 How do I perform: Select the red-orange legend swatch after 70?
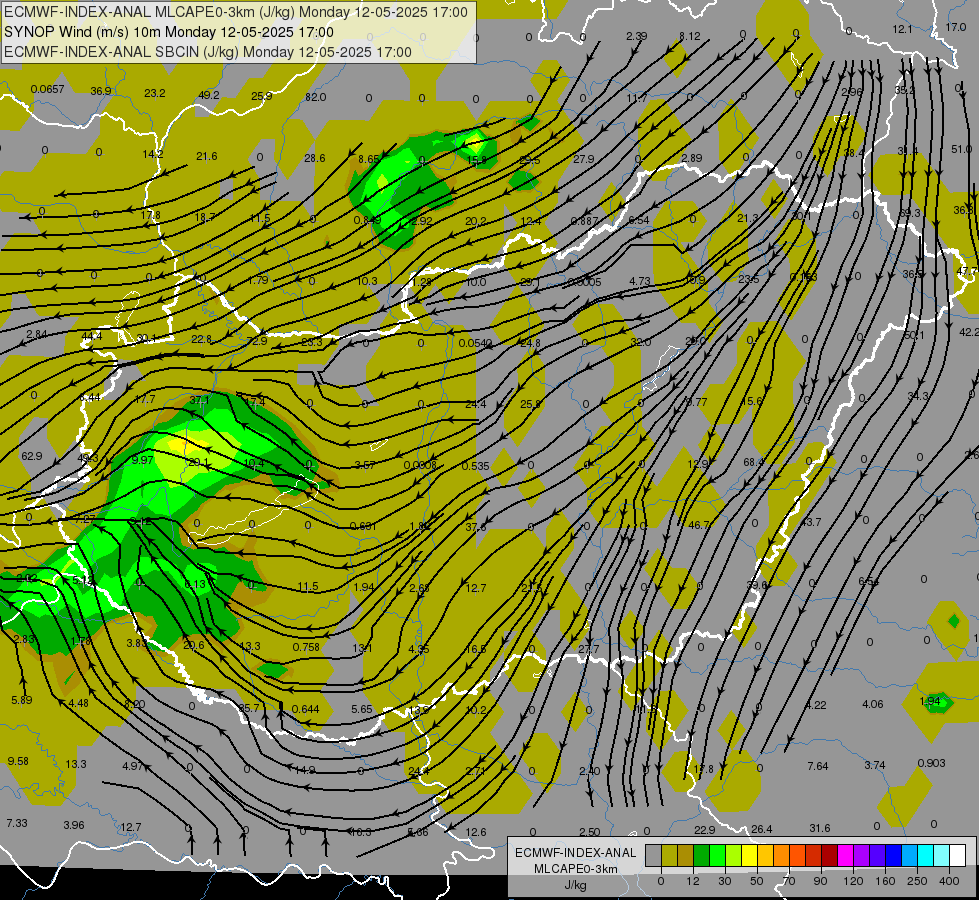[797, 856]
